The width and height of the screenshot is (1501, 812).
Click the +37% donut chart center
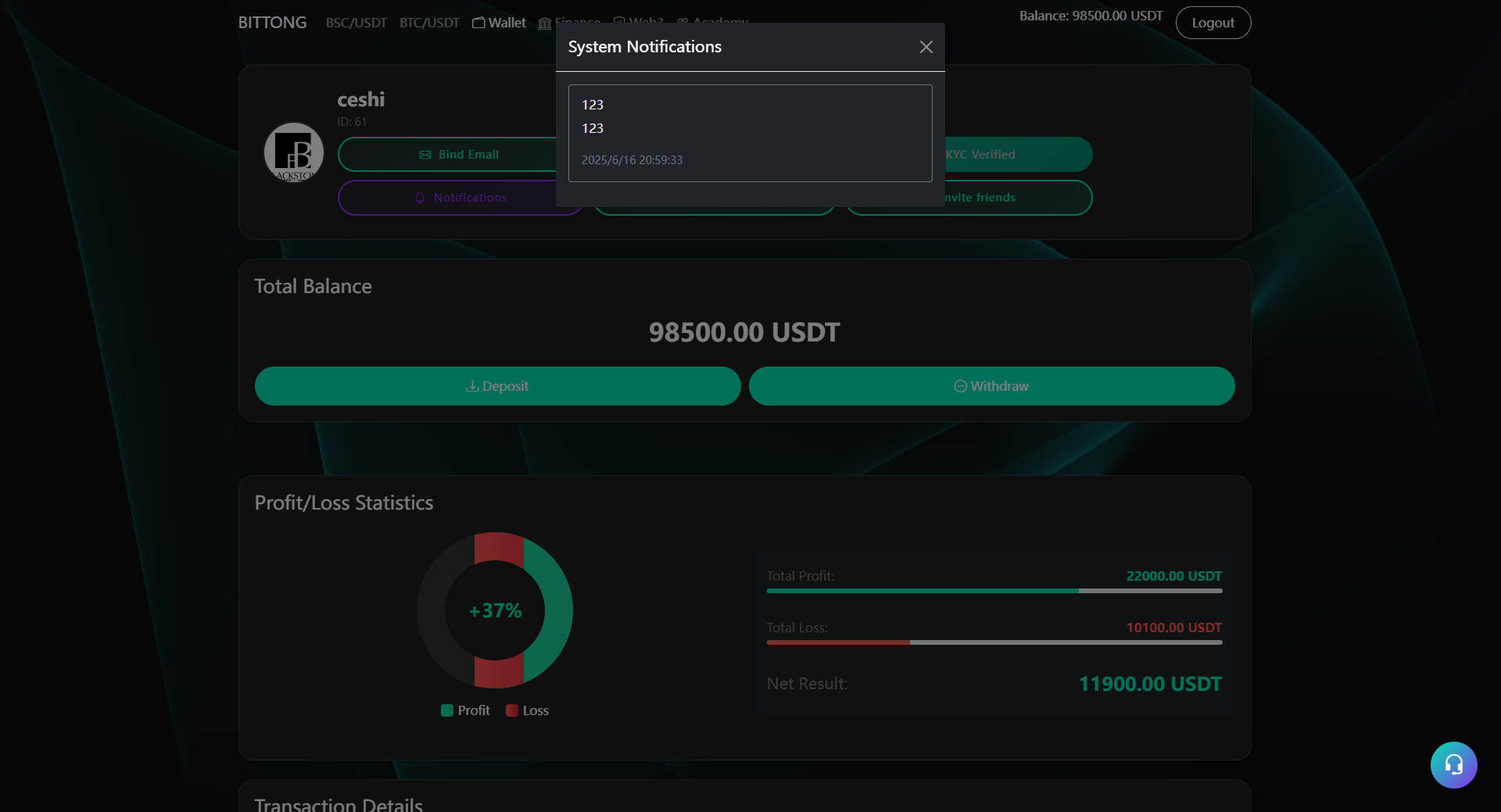point(495,610)
